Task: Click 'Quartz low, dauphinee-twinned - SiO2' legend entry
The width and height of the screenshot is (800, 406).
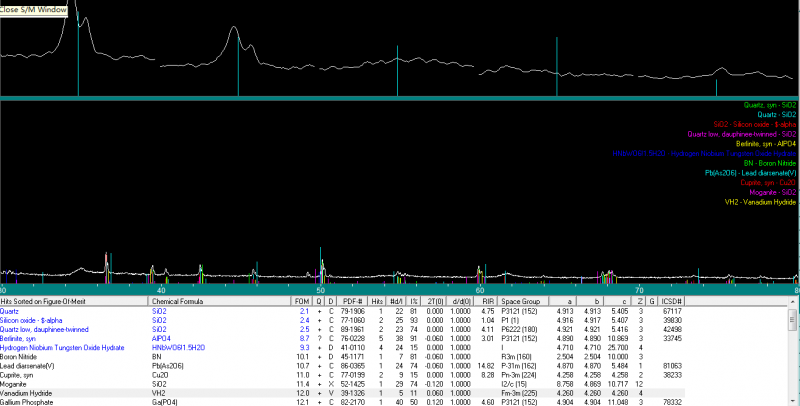Action: (741, 134)
